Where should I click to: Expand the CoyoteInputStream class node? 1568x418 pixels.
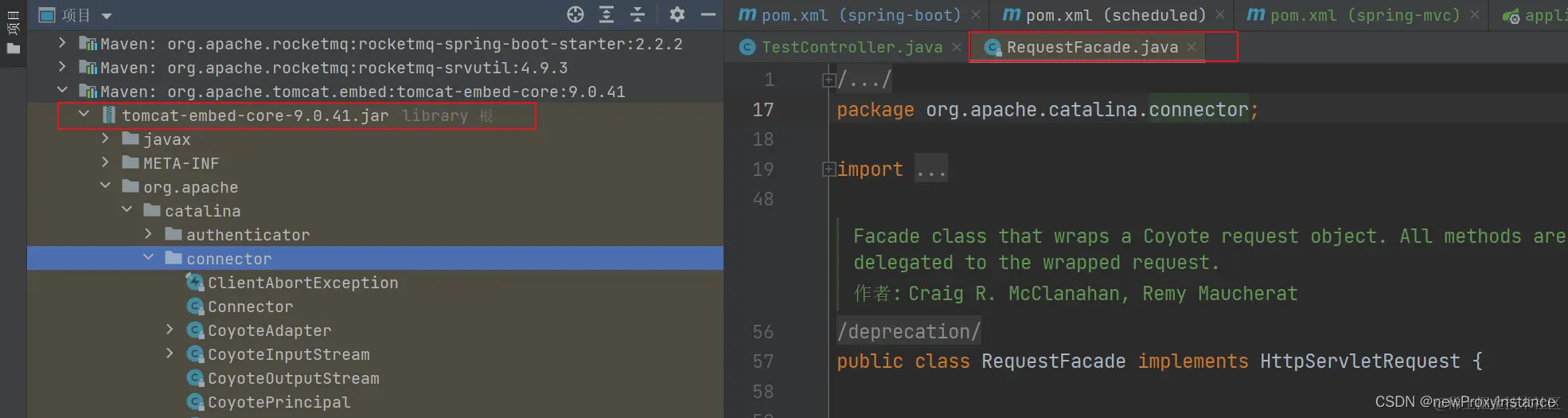(x=170, y=354)
